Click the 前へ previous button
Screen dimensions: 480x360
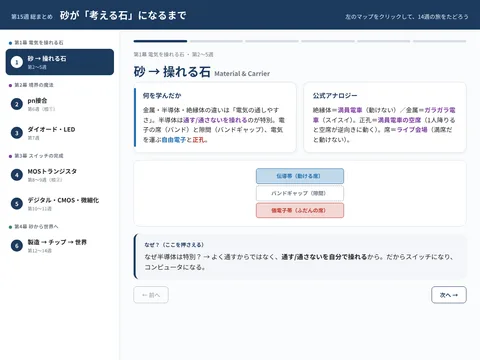point(151,295)
